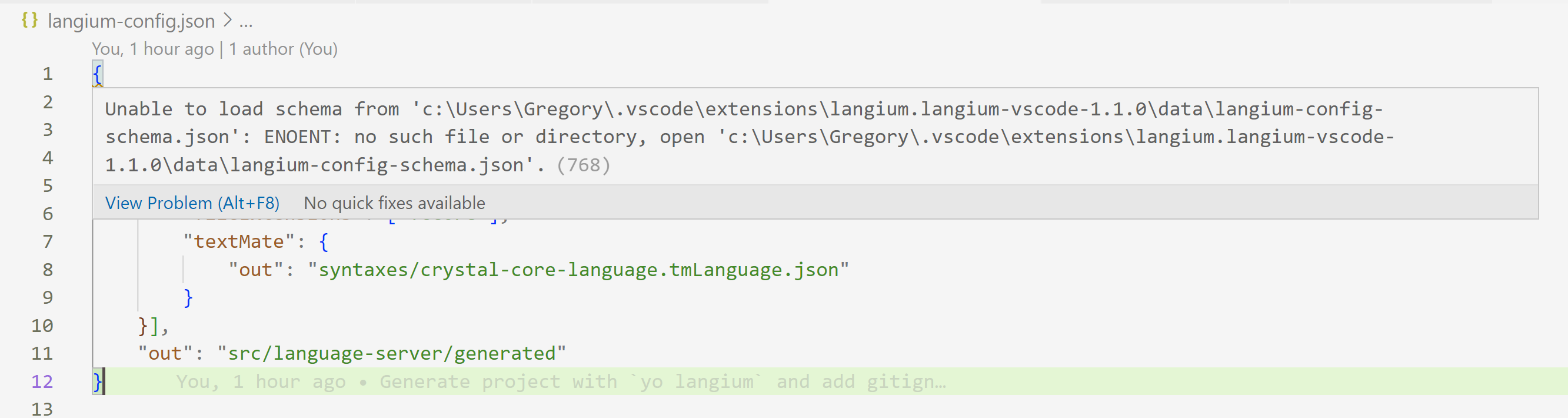
Task: Select langium-config.json in the breadcrumb bar
Action: click(x=131, y=21)
